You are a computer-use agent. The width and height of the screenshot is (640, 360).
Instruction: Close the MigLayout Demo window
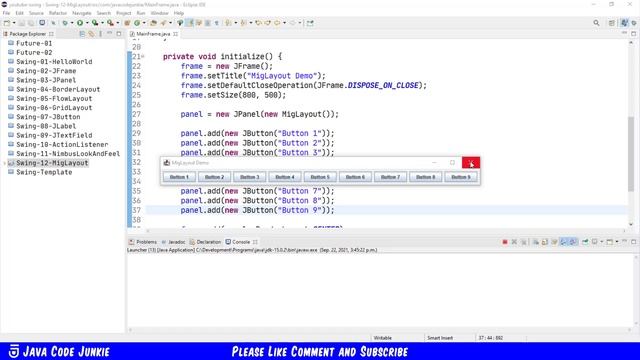pyautogui.click(x=471, y=162)
